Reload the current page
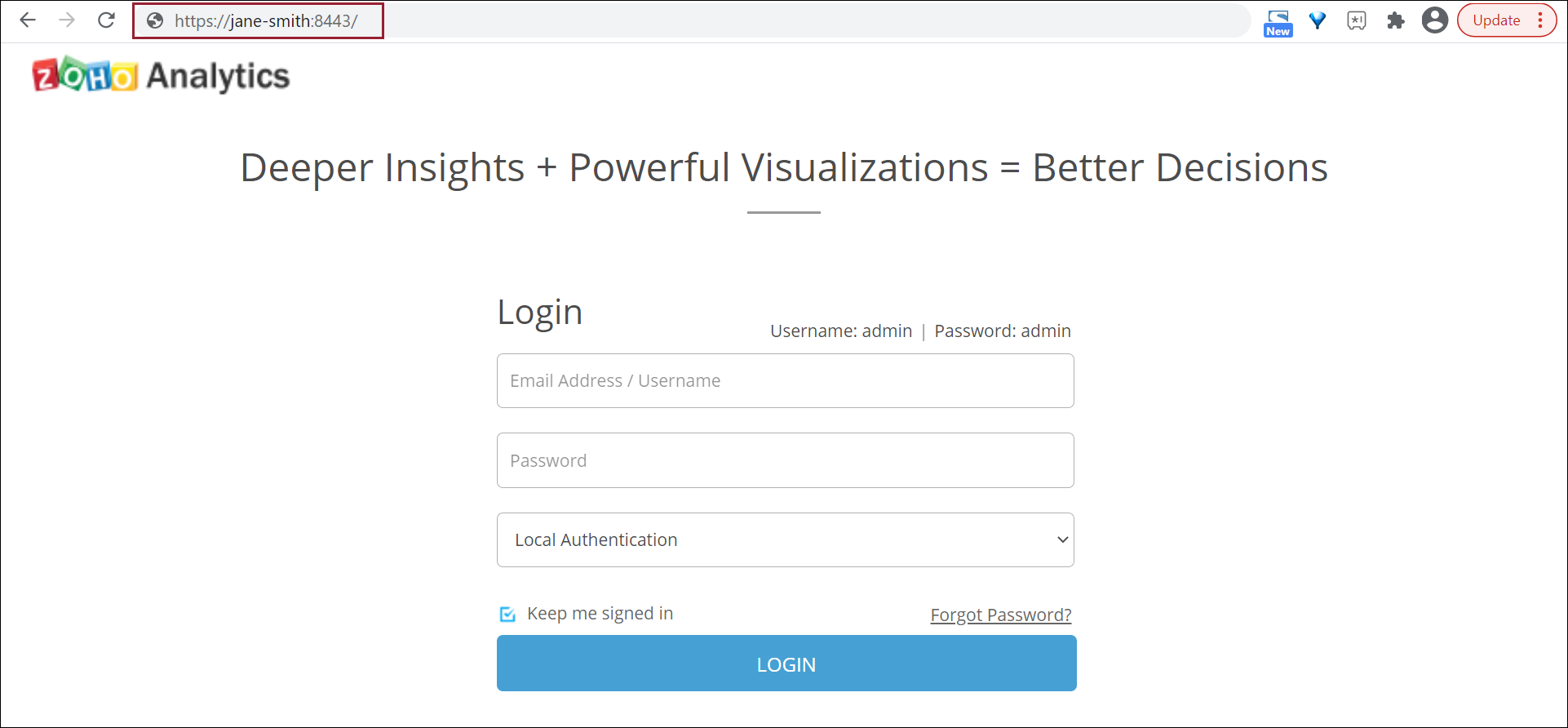 coord(106,20)
